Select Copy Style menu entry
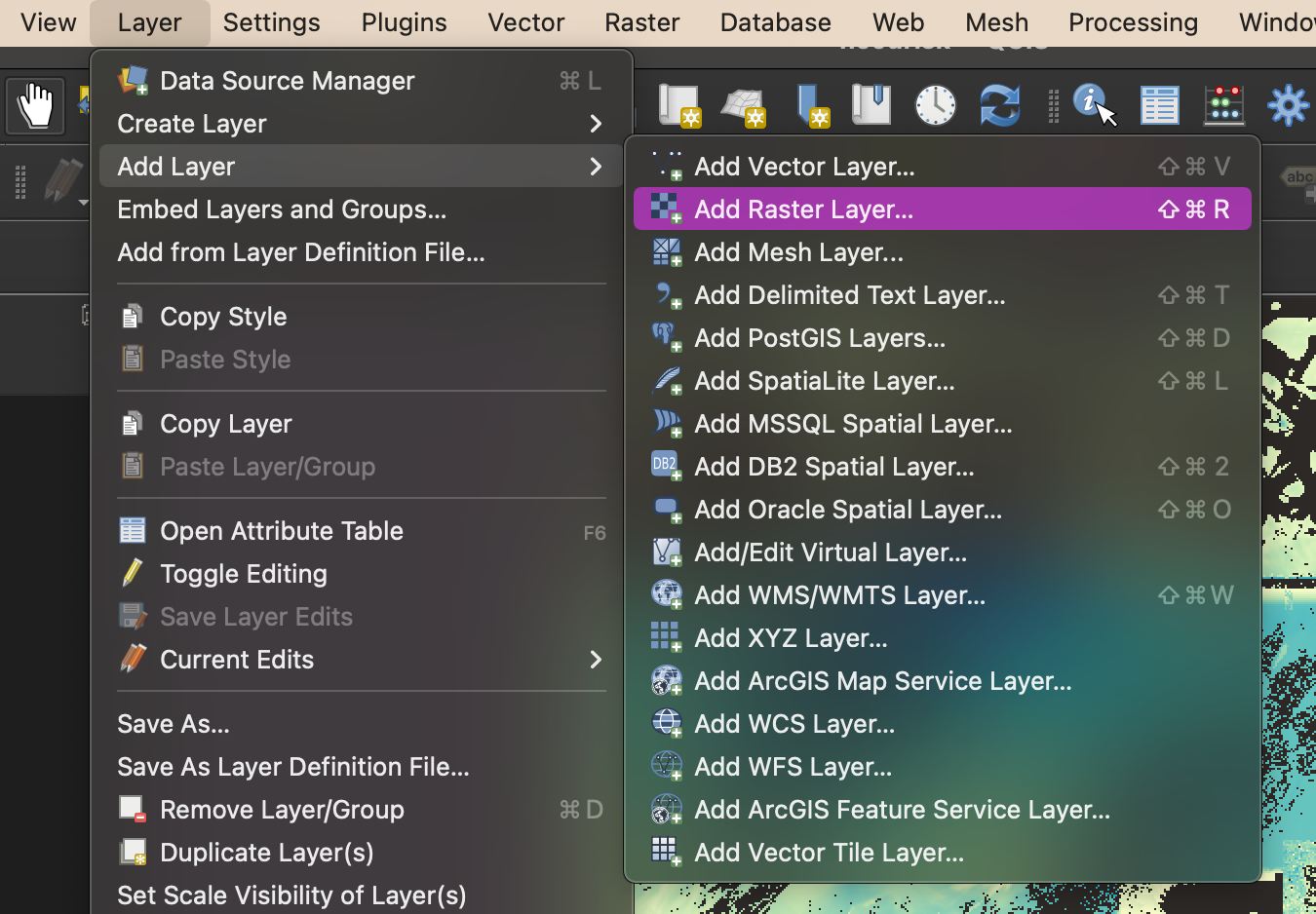1316x914 pixels. [361, 317]
